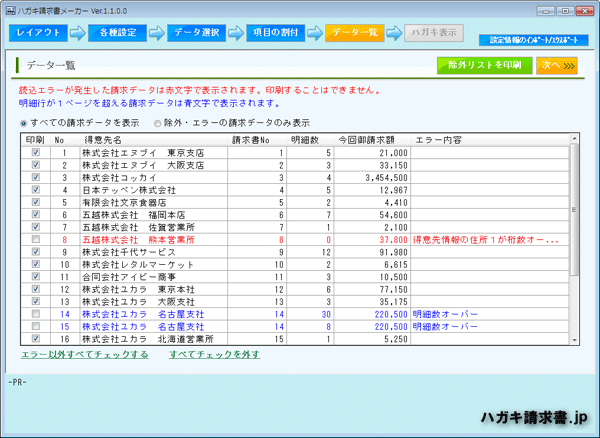Select row 五越株式会社 佐賀営業所

click(295, 227)
